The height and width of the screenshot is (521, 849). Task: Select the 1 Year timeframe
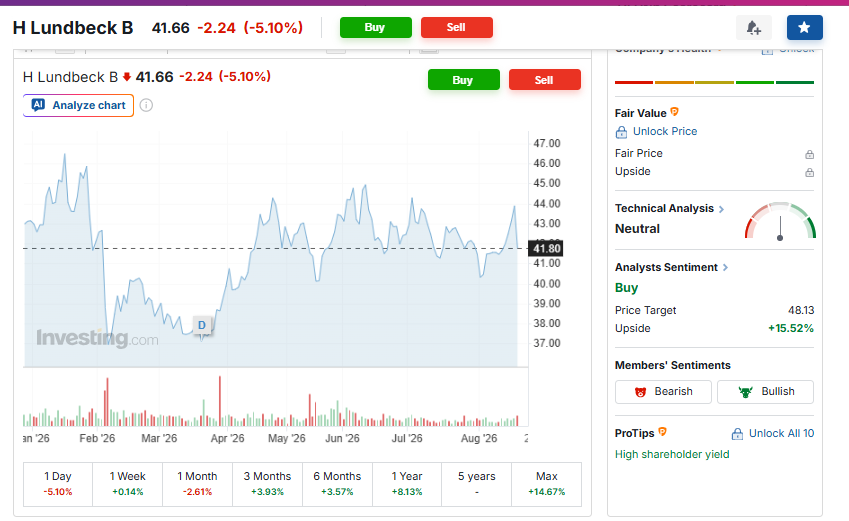(x=407, y=484)
